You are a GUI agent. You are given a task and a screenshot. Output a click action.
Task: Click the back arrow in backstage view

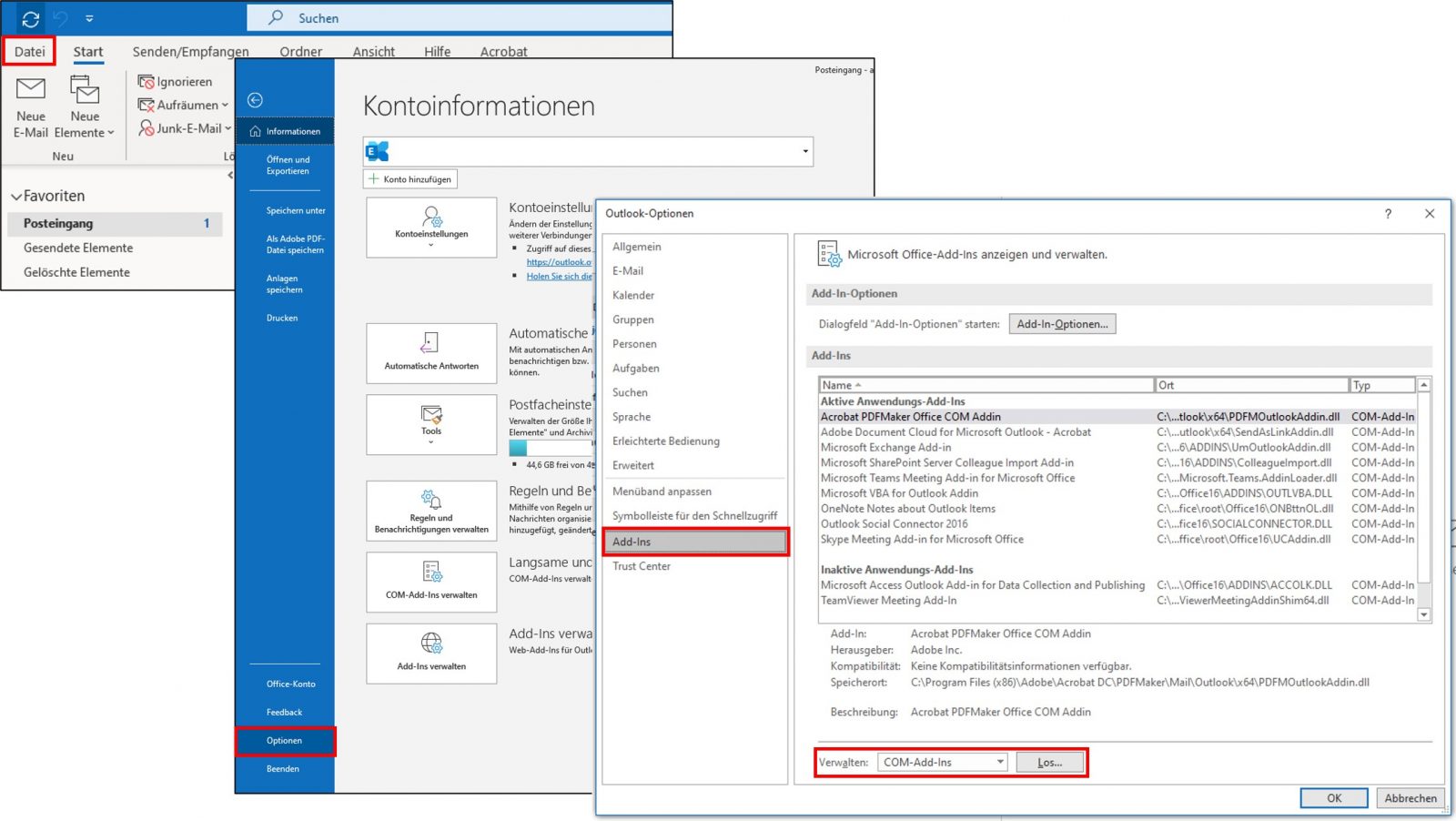pos(256,100)
